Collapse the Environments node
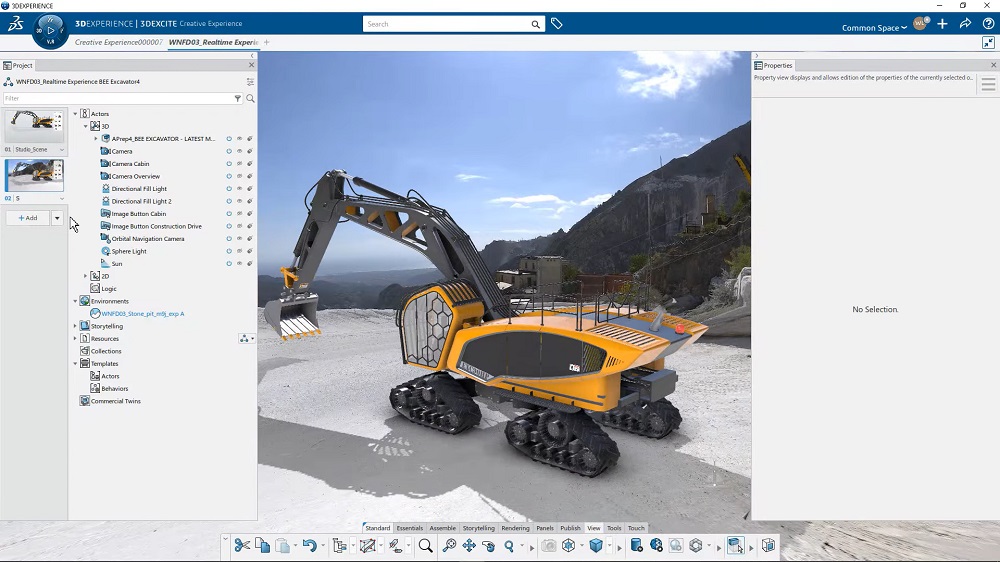This screenshot has width=1000, height=562. 75,301
